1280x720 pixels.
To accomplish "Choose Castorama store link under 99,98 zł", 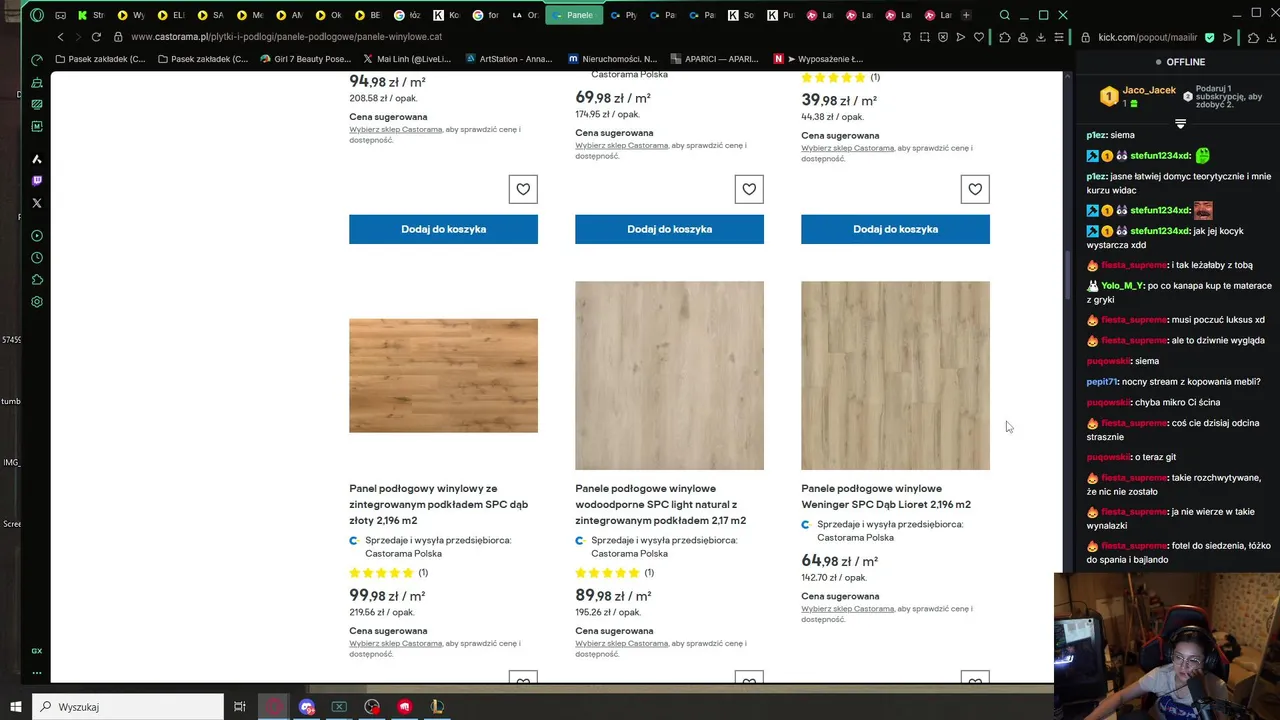I will coord(396,643).
